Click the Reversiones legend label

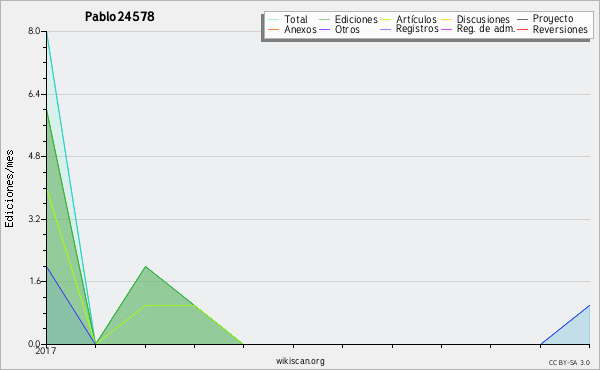(x=560, y=29)
